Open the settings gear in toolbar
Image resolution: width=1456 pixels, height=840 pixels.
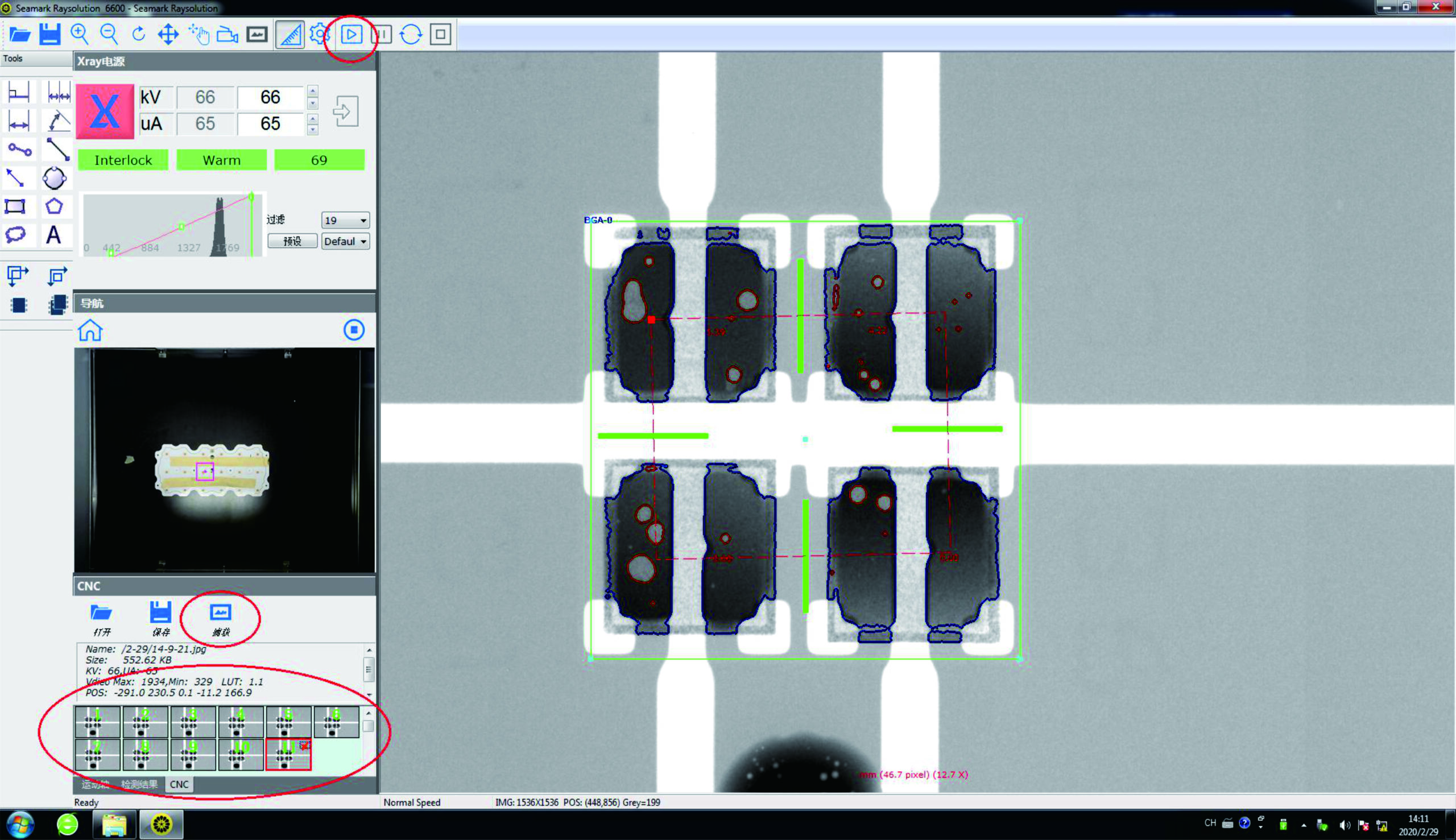(x=319, y=34)
